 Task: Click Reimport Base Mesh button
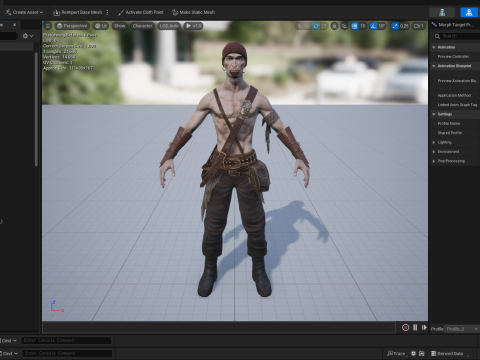78,12
